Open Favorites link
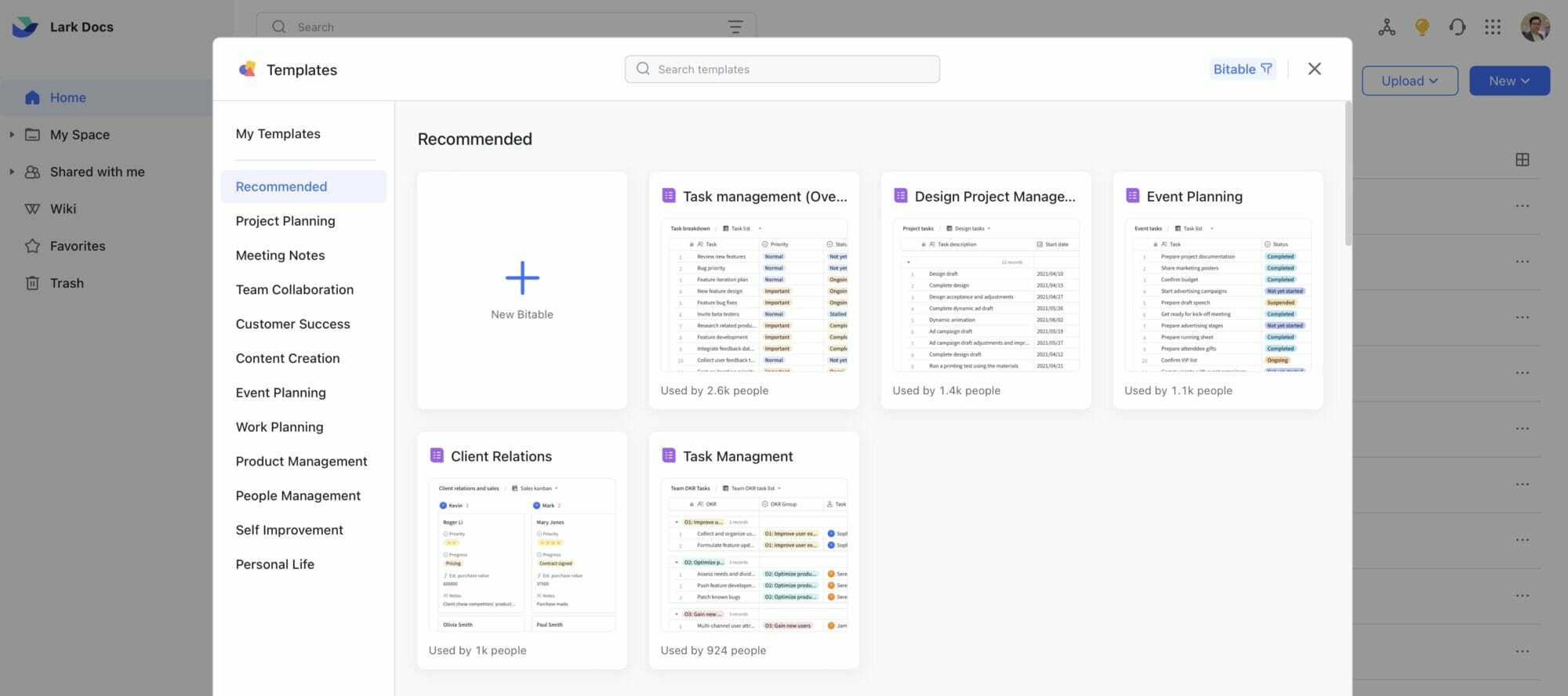Screen dimensions: 1568x696 pos(78,246)
